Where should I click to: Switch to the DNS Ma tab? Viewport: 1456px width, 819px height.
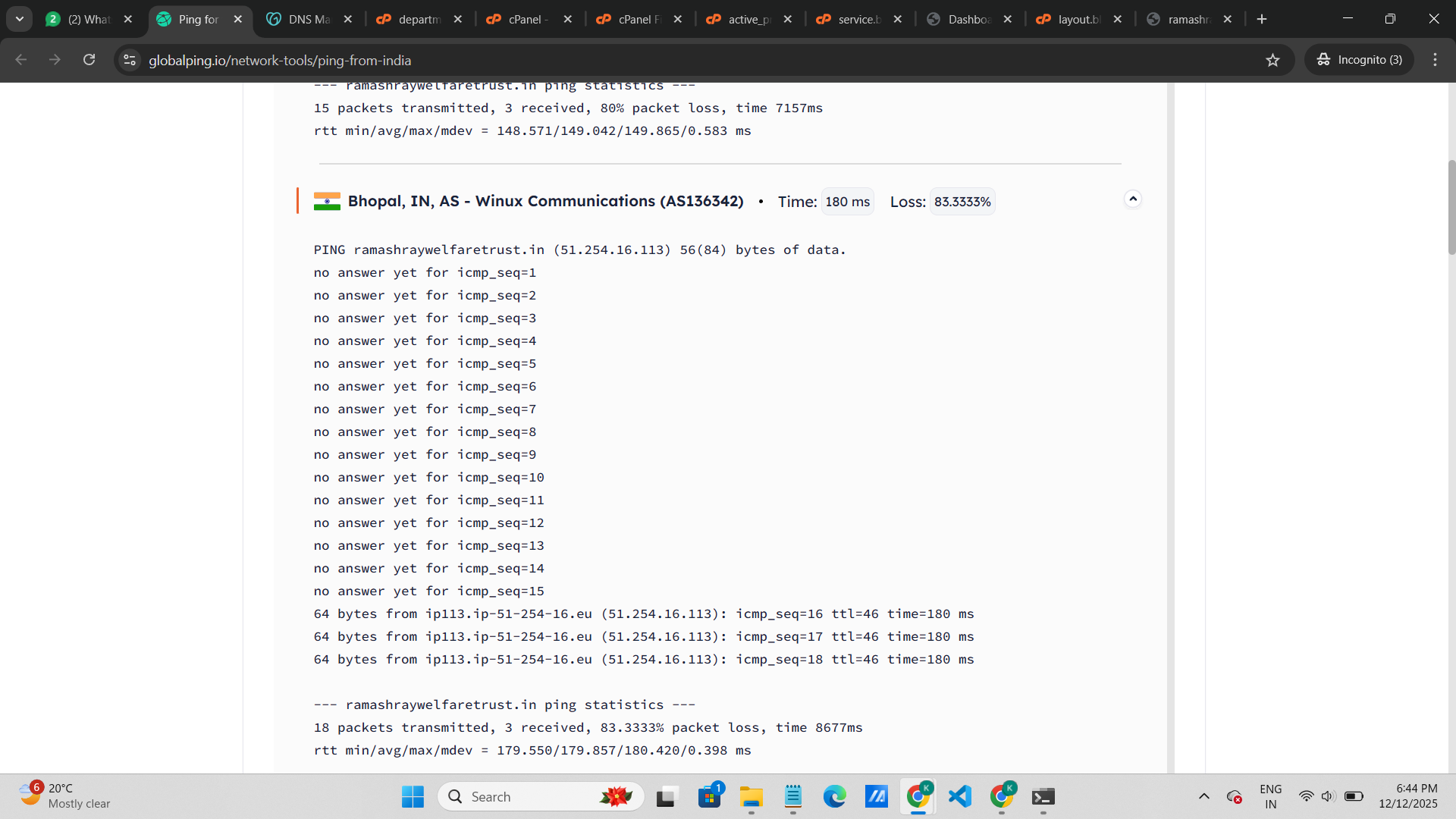(309, 19)
